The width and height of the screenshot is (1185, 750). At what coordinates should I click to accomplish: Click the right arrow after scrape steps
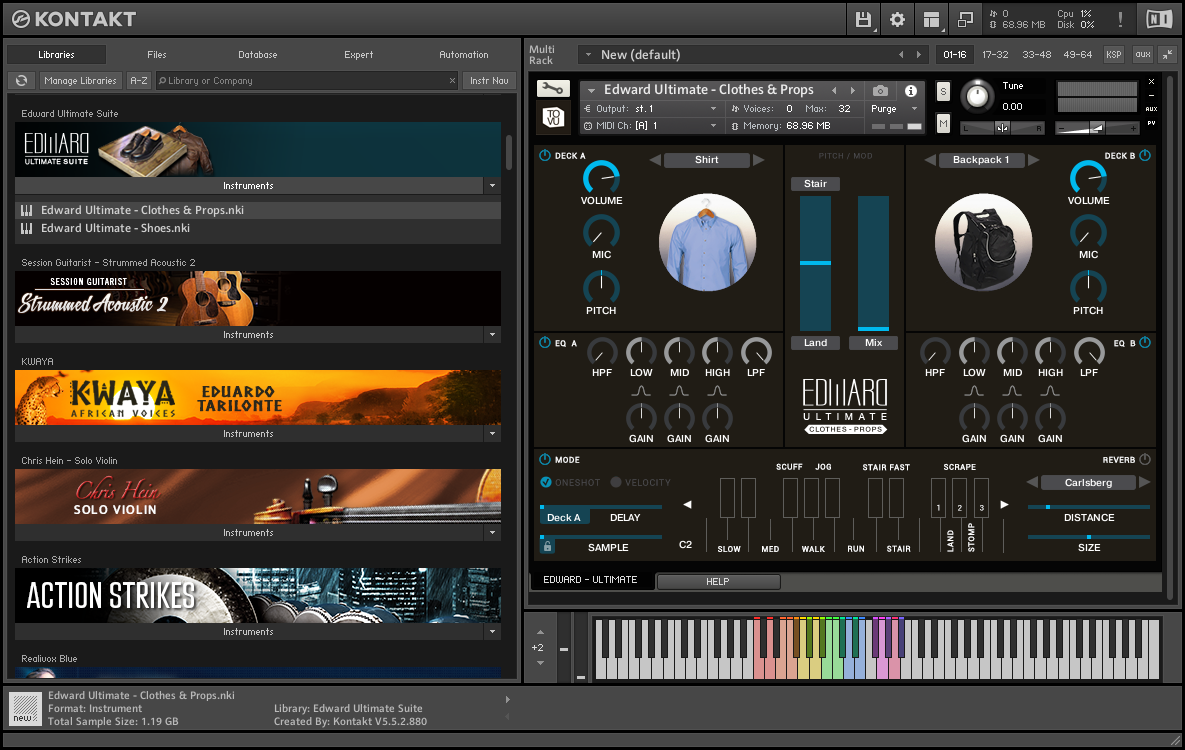coord(1004,504)
